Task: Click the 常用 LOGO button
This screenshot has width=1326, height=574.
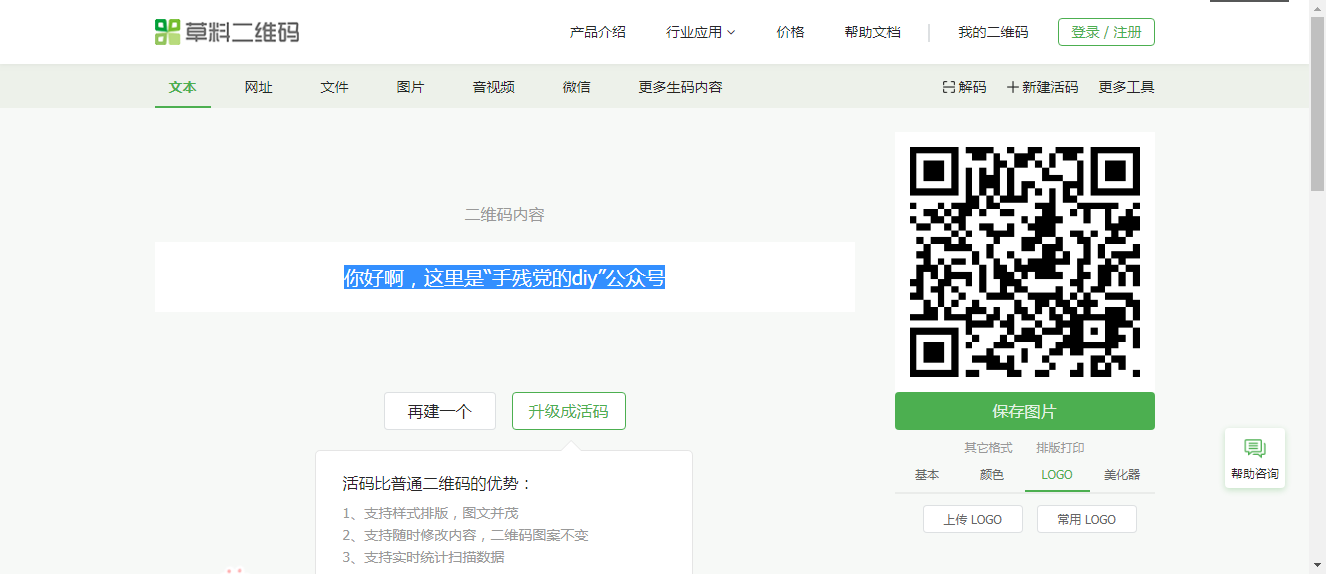Action: tap(1087, 519)
